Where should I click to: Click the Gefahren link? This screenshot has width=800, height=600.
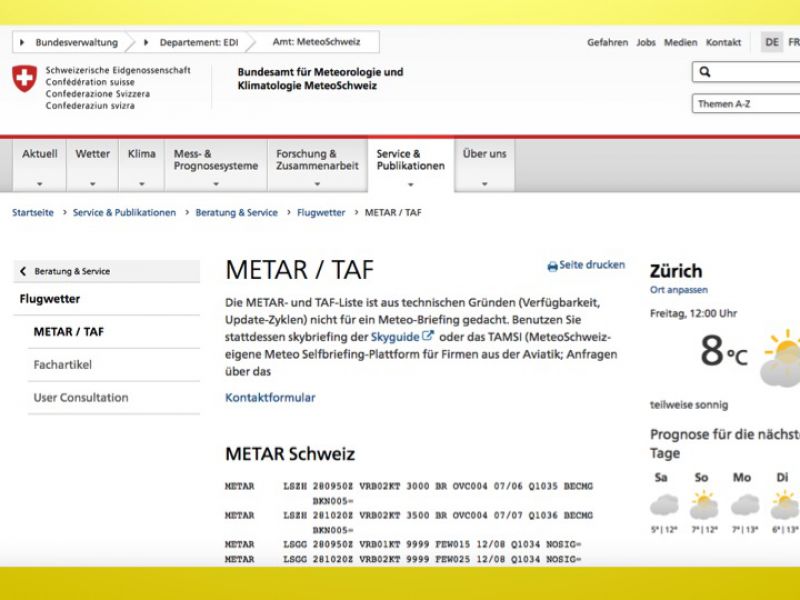tap(607, 42)
